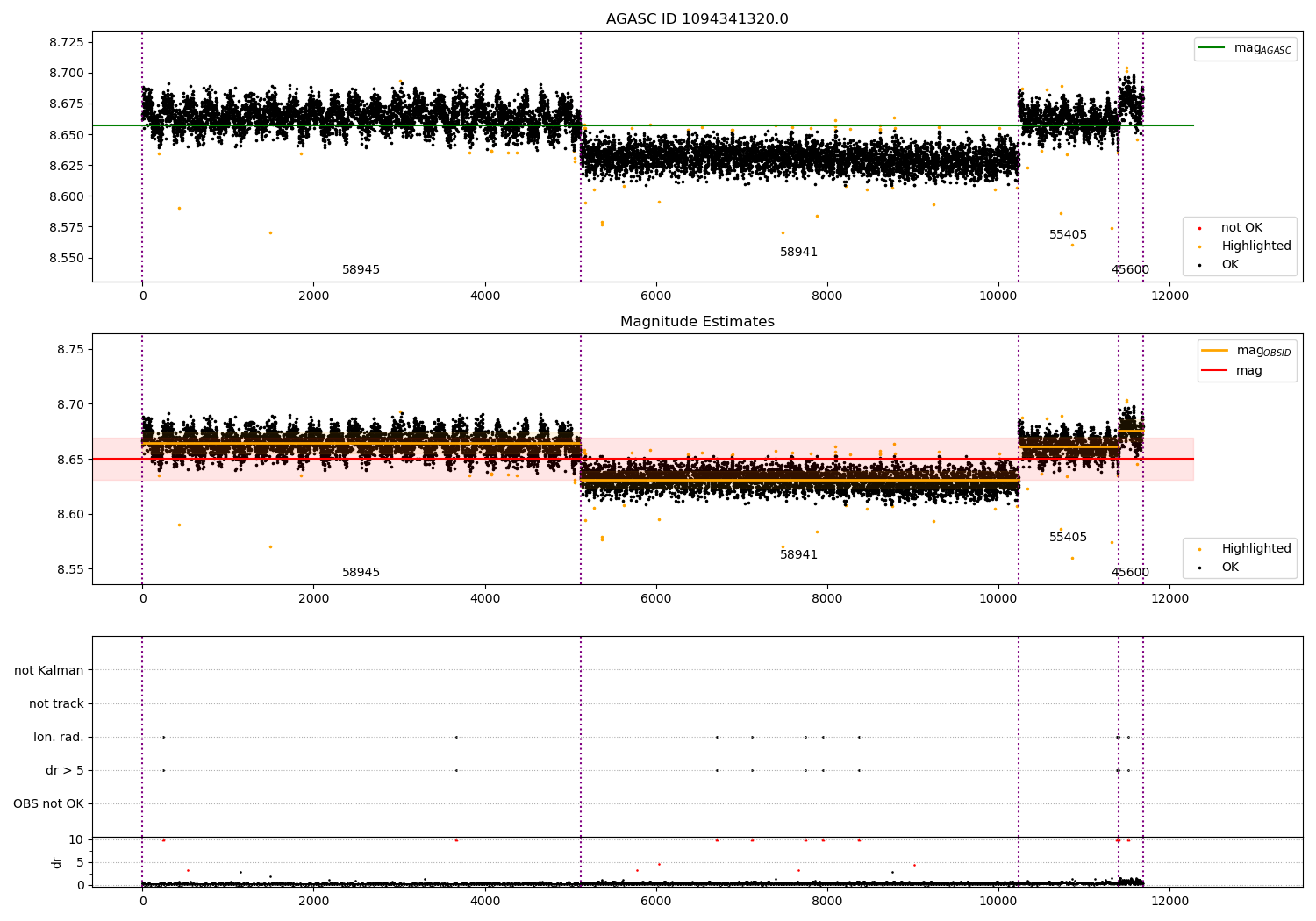
Task: Click obsid label 55405 in the top plot
Action: coord(1068,235)
